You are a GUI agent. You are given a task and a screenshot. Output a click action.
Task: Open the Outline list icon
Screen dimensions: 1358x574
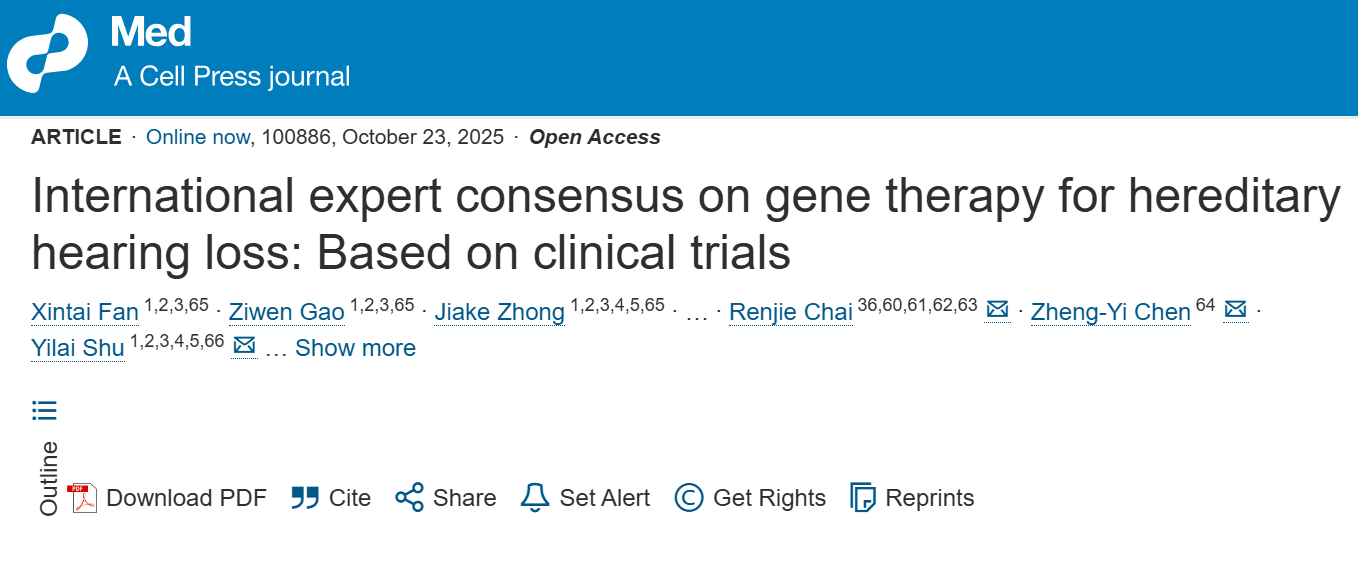coord(45,410)
